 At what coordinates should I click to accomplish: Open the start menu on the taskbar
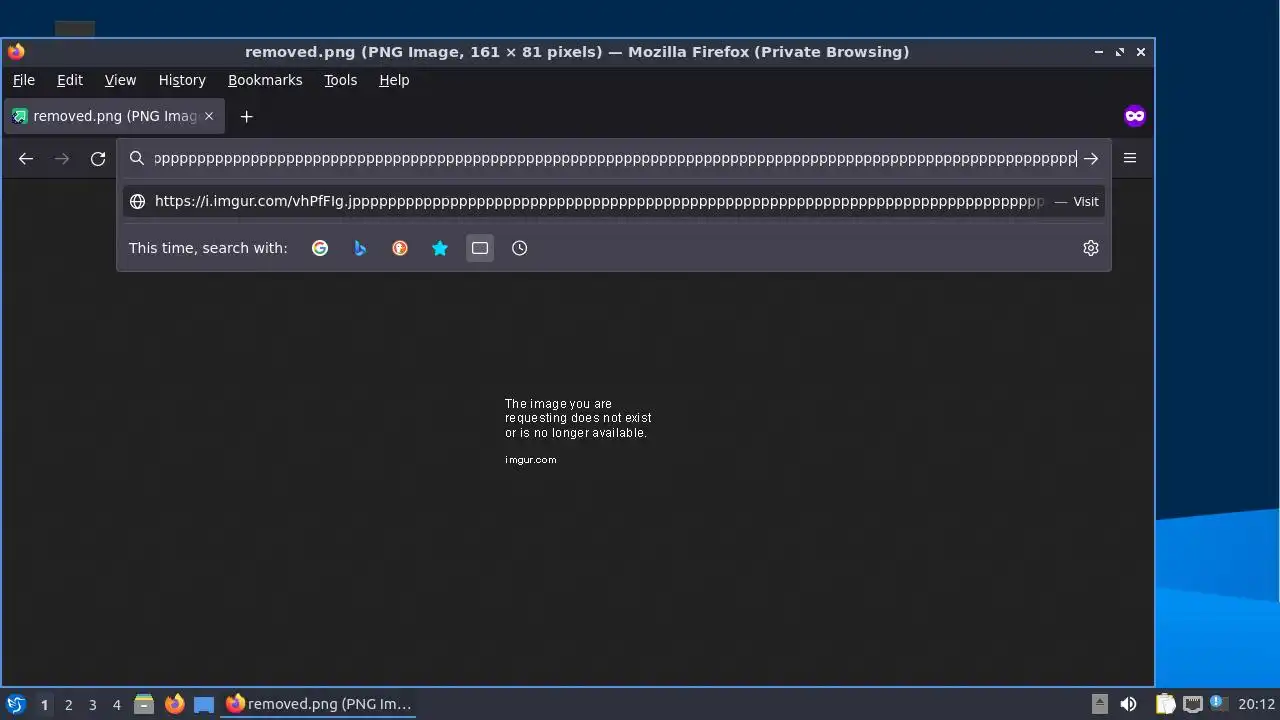click(15, 704)
